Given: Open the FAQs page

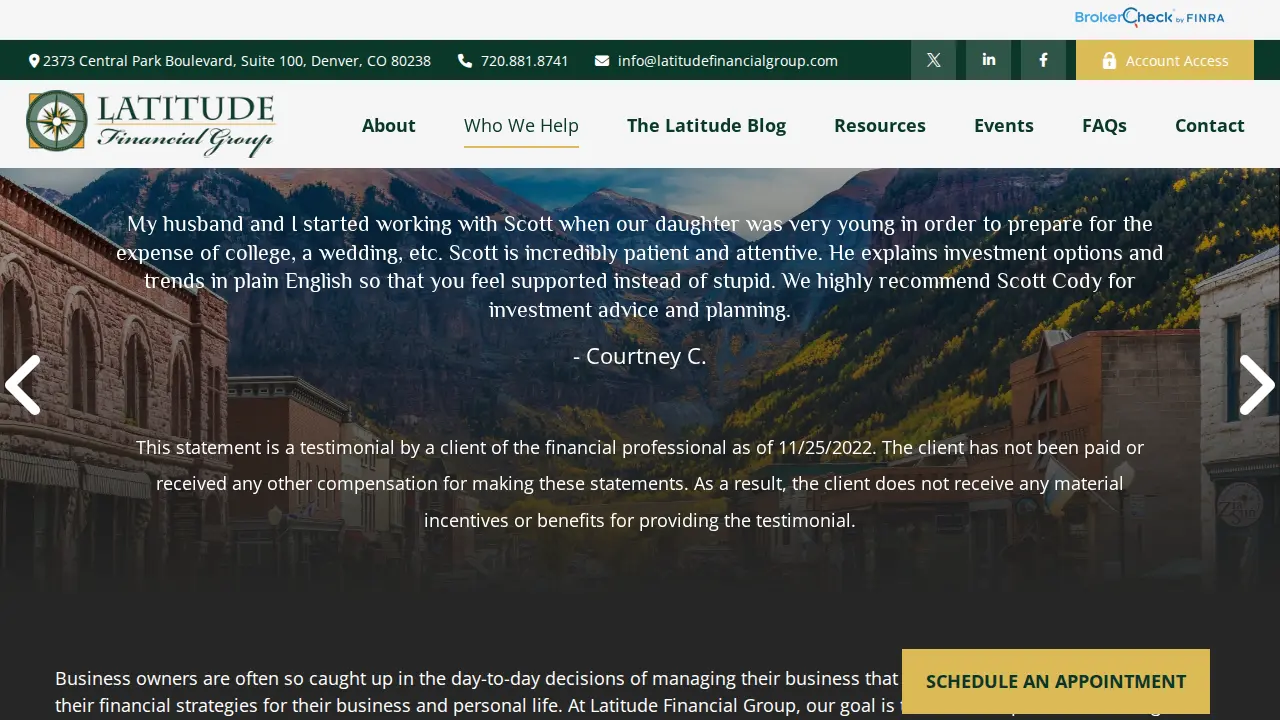Looking at the screenshot, I should (1104, 125).
